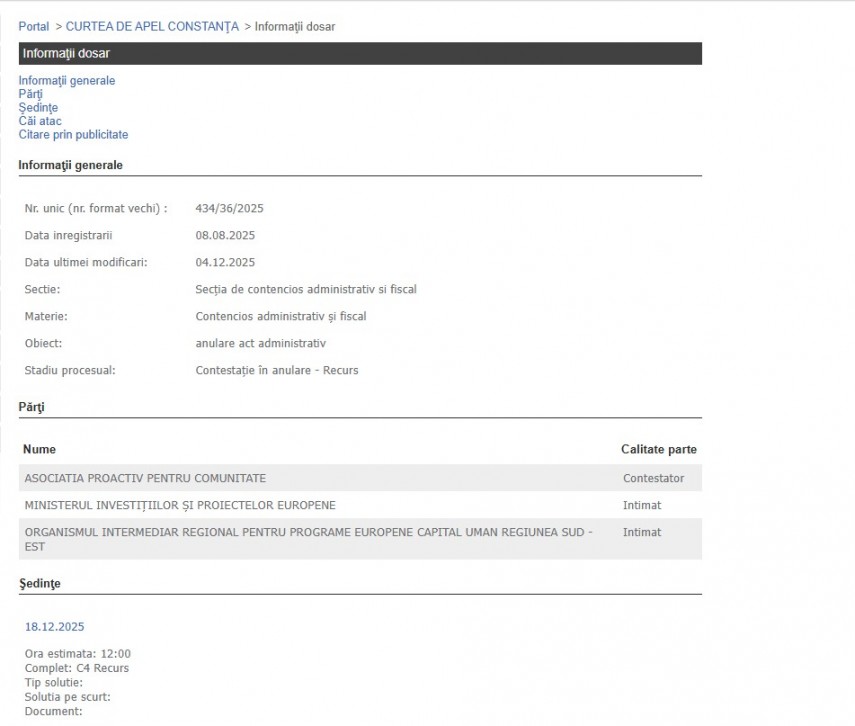Click the Secția de contencios administrativ value
This screenshot has height=726, width=855.
305,289
